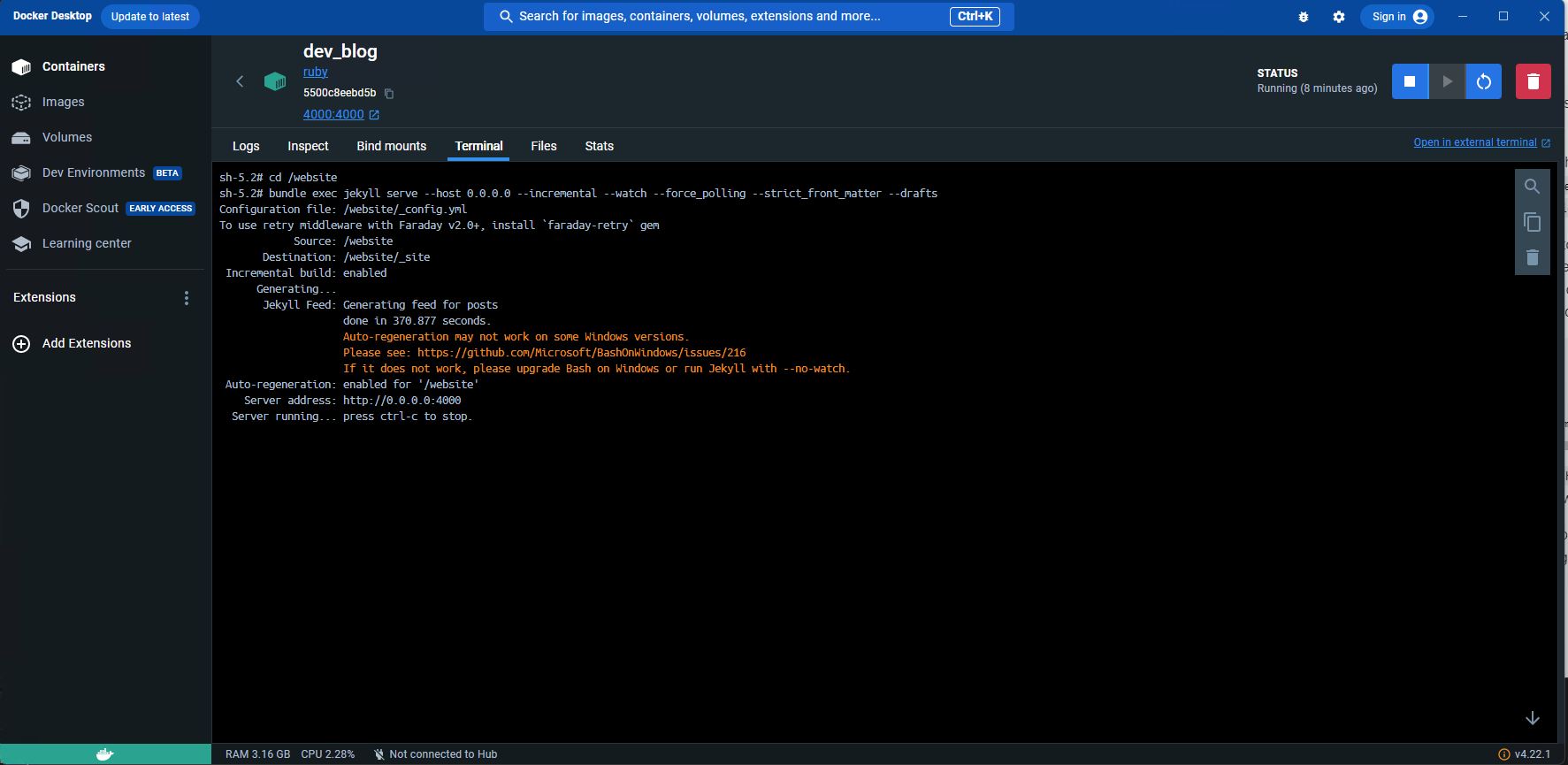
Task: Click the Add Extensions plus icon
Action: pyautogui.click(x=22, y=344)
